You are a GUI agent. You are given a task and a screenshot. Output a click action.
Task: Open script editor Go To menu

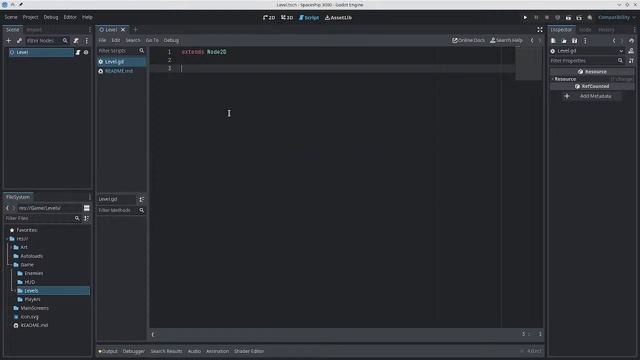tap(152, 40)
